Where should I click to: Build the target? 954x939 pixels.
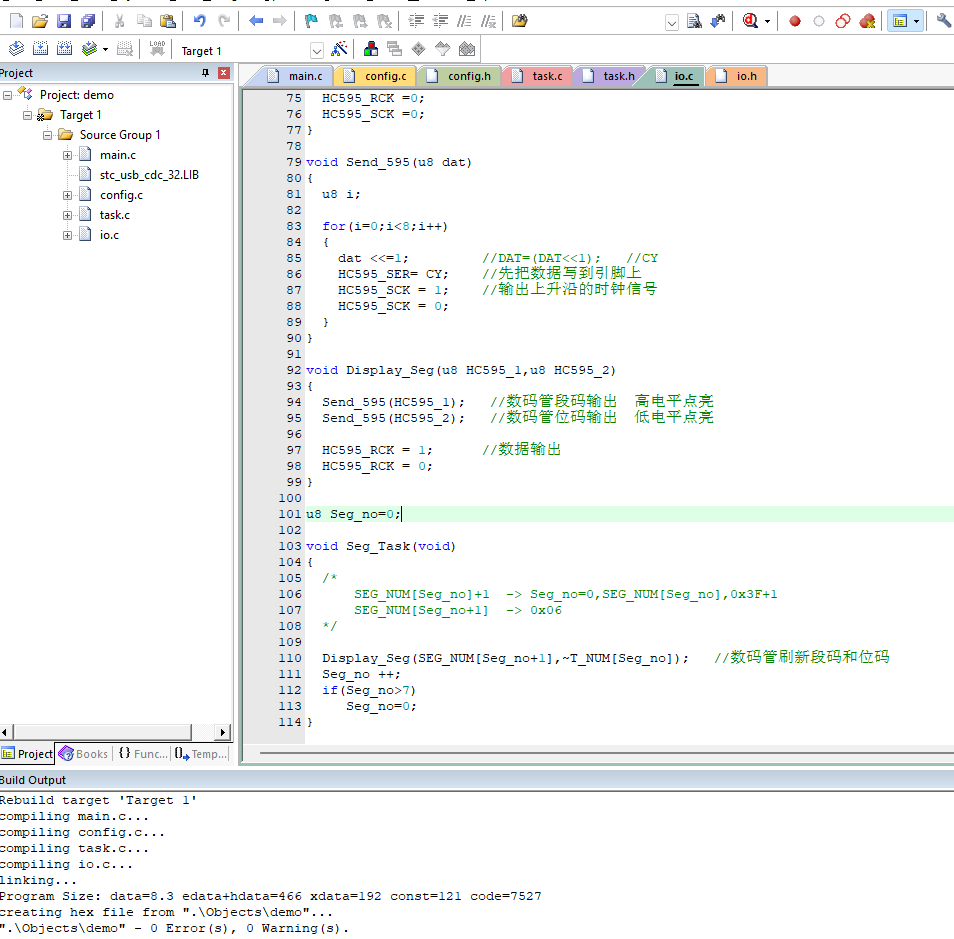40,49
